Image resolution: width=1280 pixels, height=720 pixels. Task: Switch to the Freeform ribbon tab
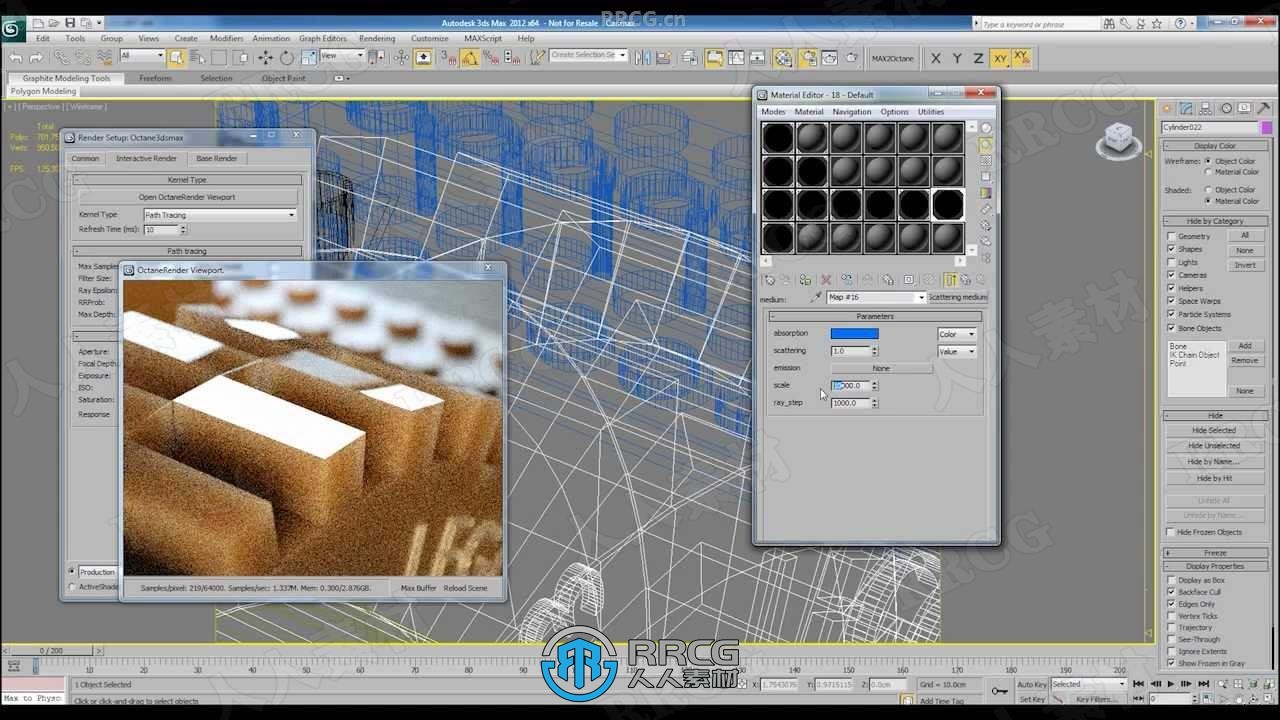(x=155, y=78)
